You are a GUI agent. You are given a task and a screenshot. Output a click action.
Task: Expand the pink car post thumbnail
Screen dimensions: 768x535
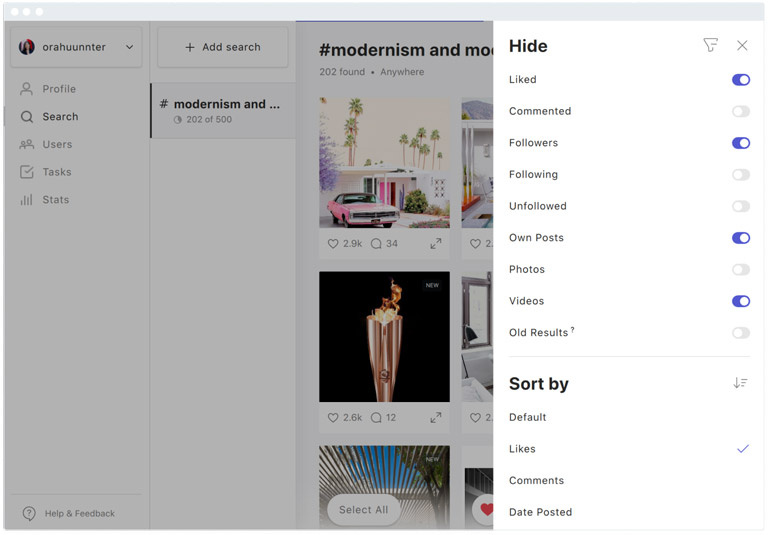(436, 243)
